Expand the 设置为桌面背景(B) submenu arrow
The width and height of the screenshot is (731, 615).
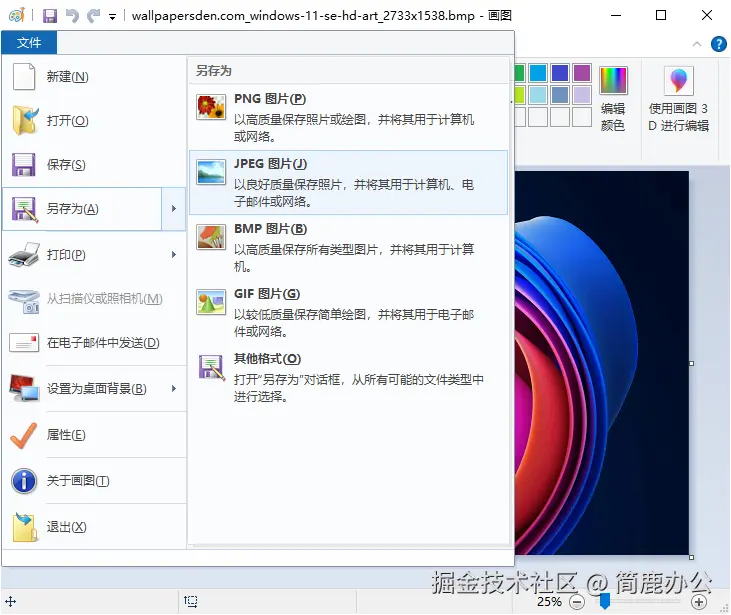(173, 388)
